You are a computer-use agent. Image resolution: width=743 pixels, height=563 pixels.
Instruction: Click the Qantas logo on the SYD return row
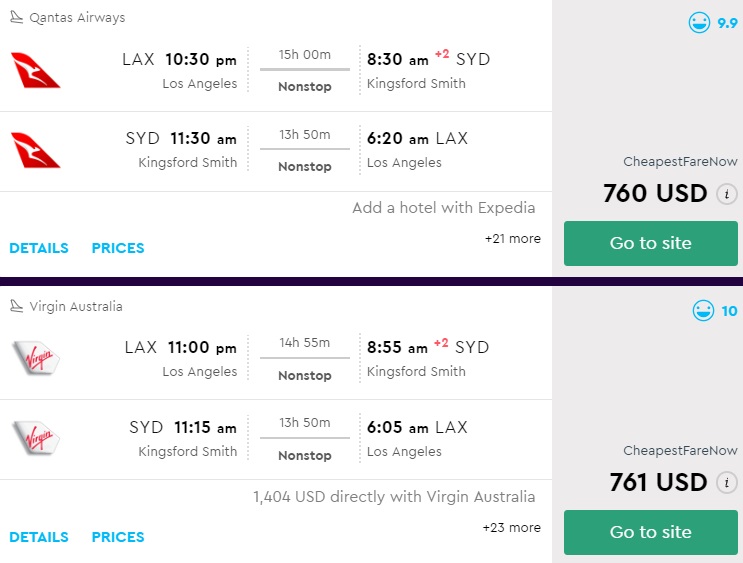click(x=36, y=150)
